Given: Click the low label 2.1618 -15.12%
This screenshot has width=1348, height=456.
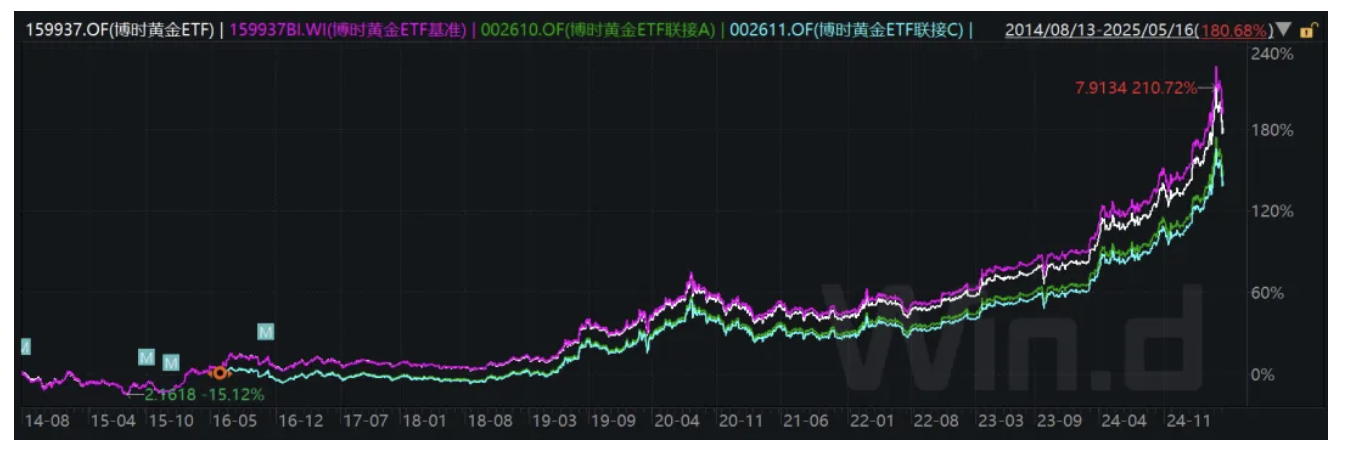Looking at the screenshot, I should (x=204, y=394).
